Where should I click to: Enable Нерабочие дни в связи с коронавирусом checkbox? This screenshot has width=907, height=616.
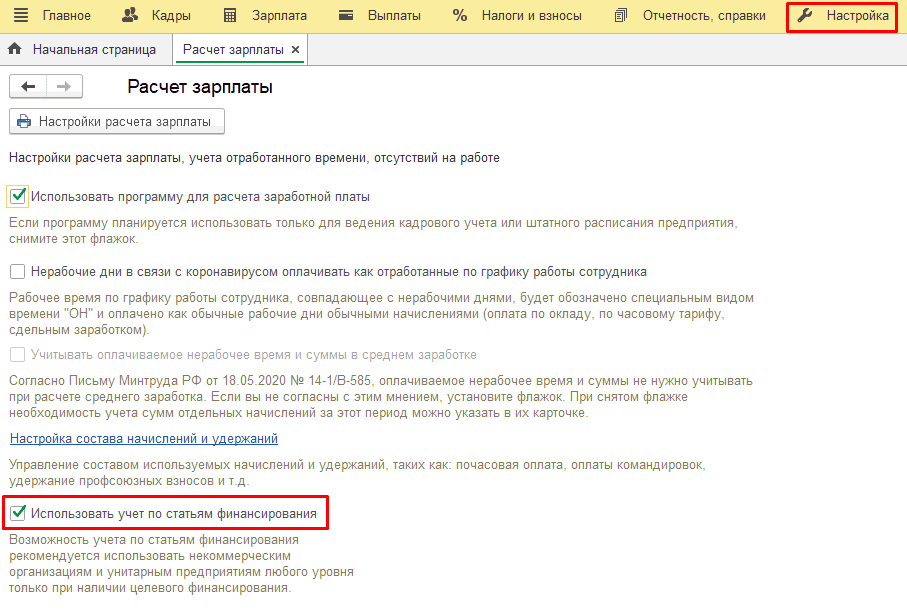point(18,271)
